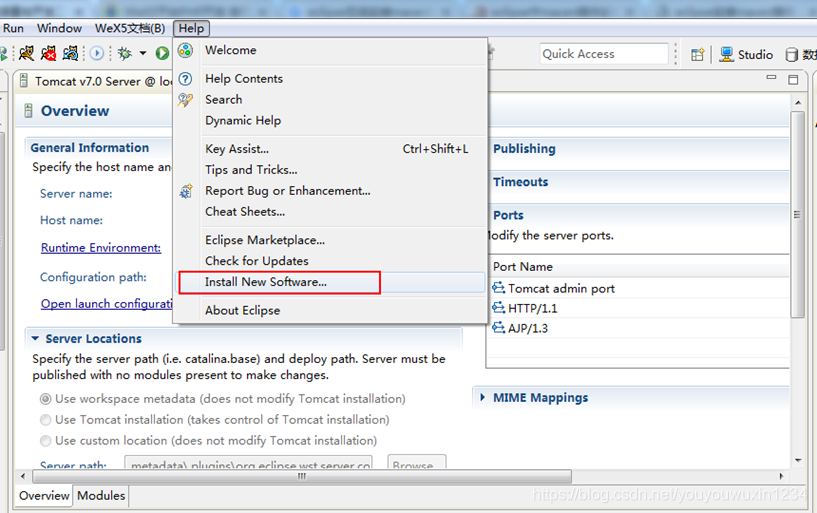Choose Report Bug or Enhancement

pos(288,191)
